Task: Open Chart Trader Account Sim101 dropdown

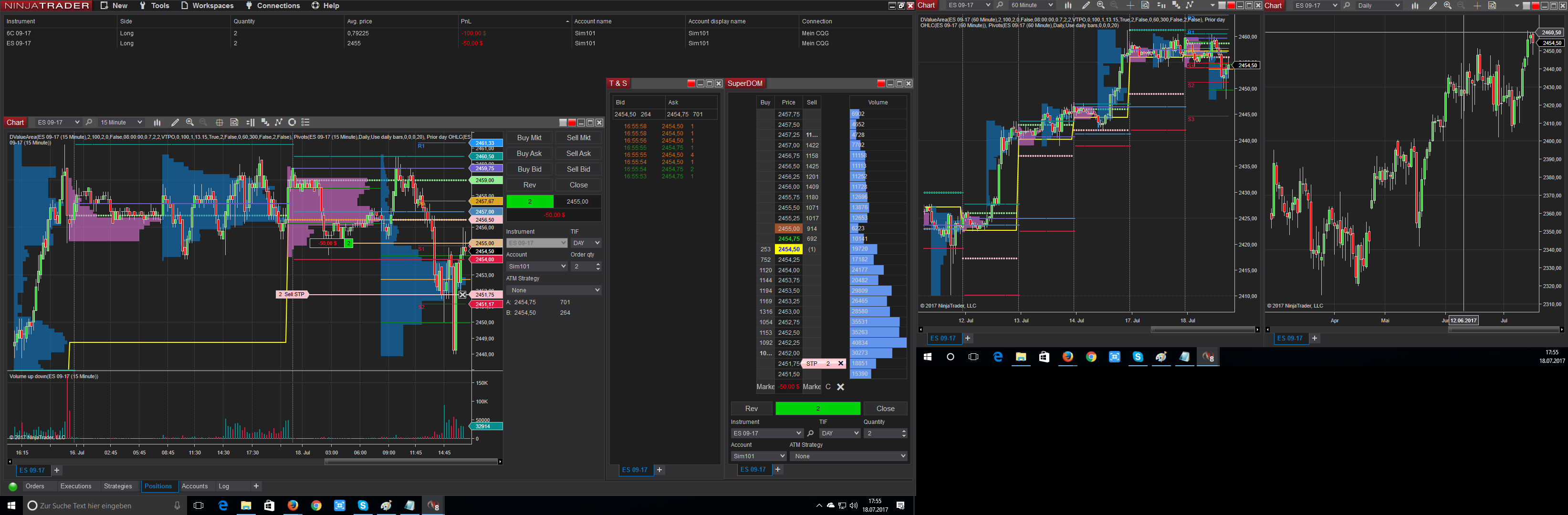Action: click(537, 266)
